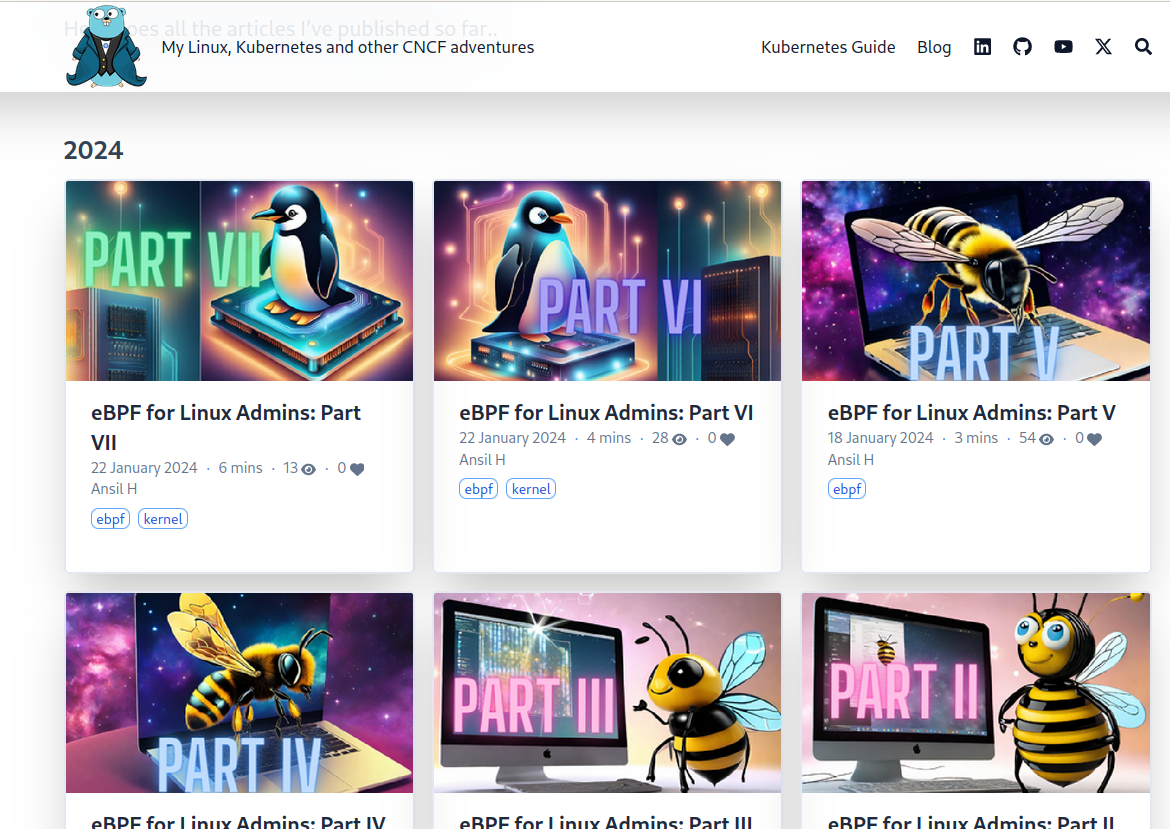Select the kernel tag on Part VII card
This screenshot has width=1170, height=829.
pyautogui.click(x=163, y=519)
